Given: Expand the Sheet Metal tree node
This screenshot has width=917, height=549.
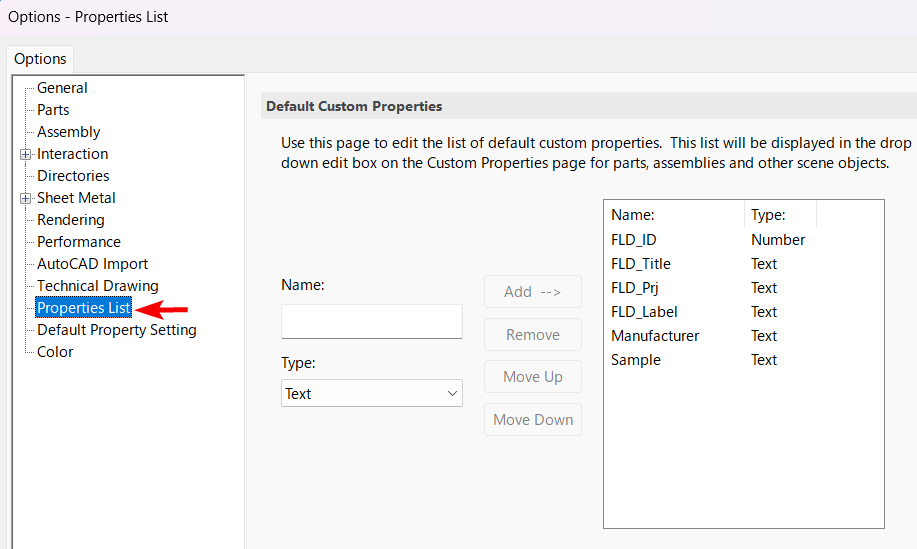Looking at the screenshot, I should point(25,198).
